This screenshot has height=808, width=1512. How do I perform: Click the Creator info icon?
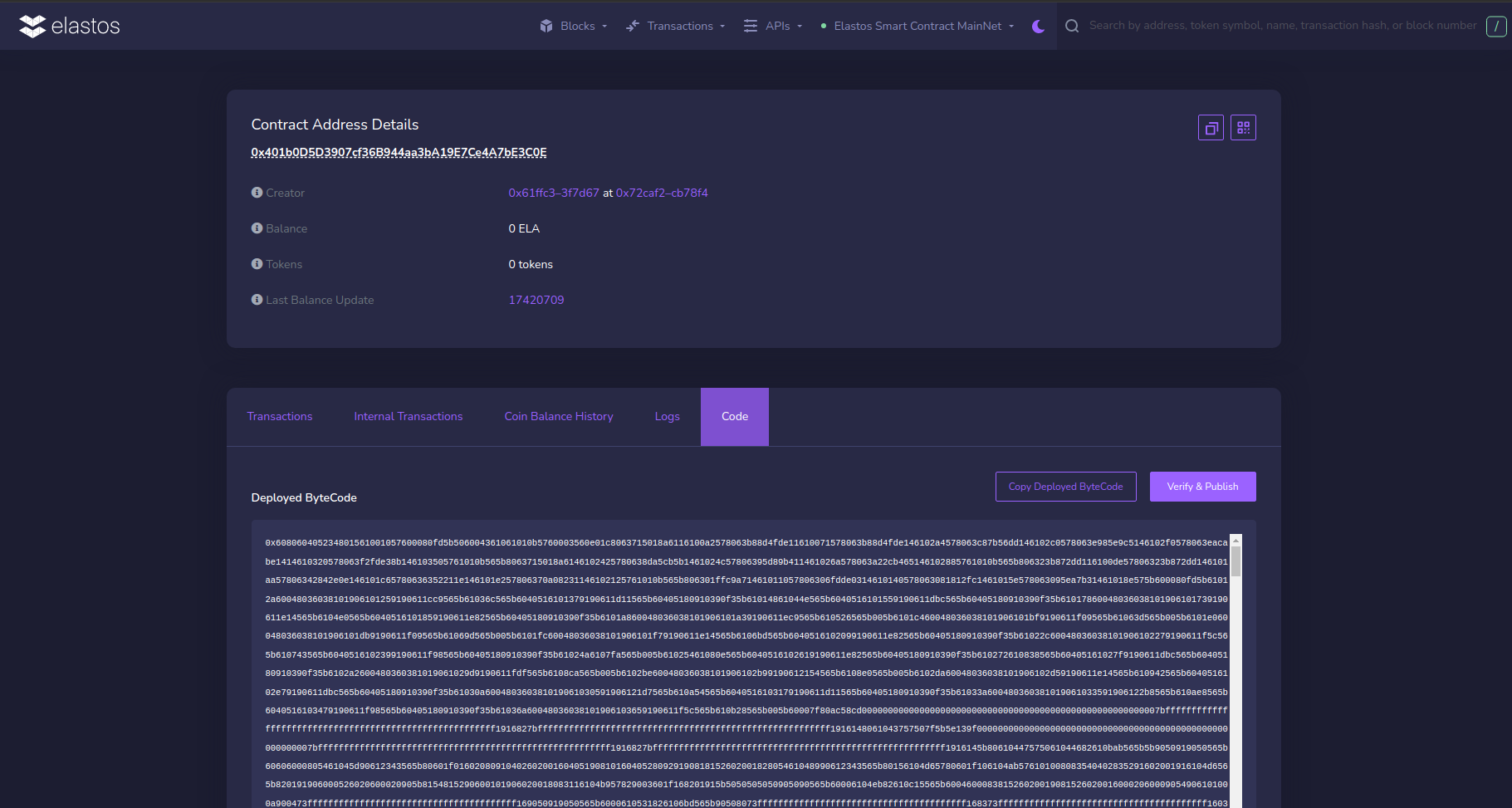(257, 193)
